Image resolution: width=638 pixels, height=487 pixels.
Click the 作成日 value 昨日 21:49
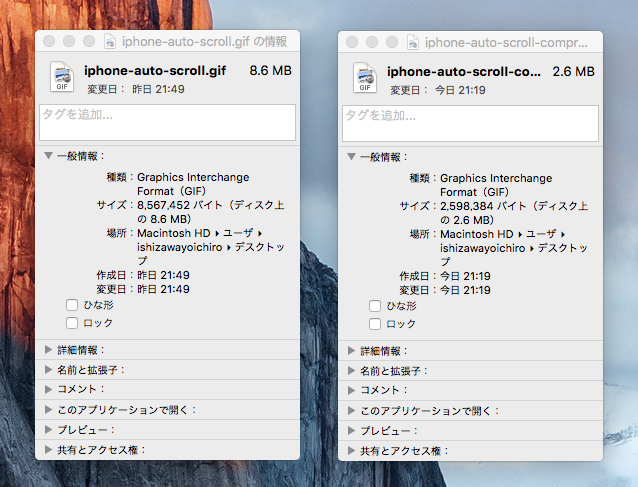point(163,275)
